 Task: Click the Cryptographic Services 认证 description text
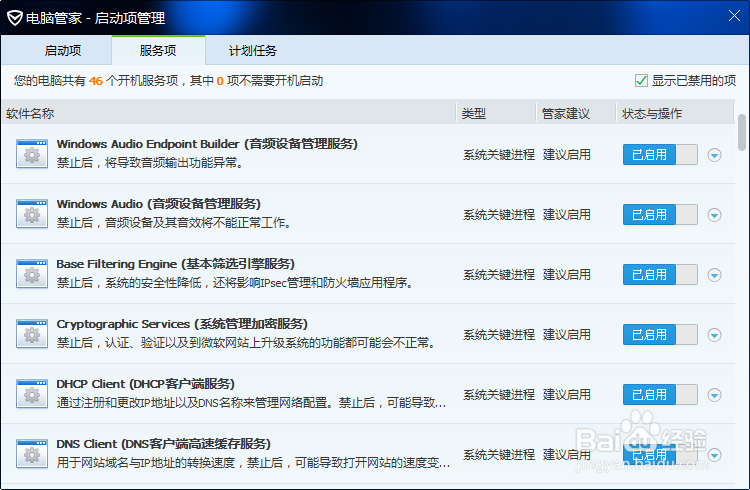[246, 343]
